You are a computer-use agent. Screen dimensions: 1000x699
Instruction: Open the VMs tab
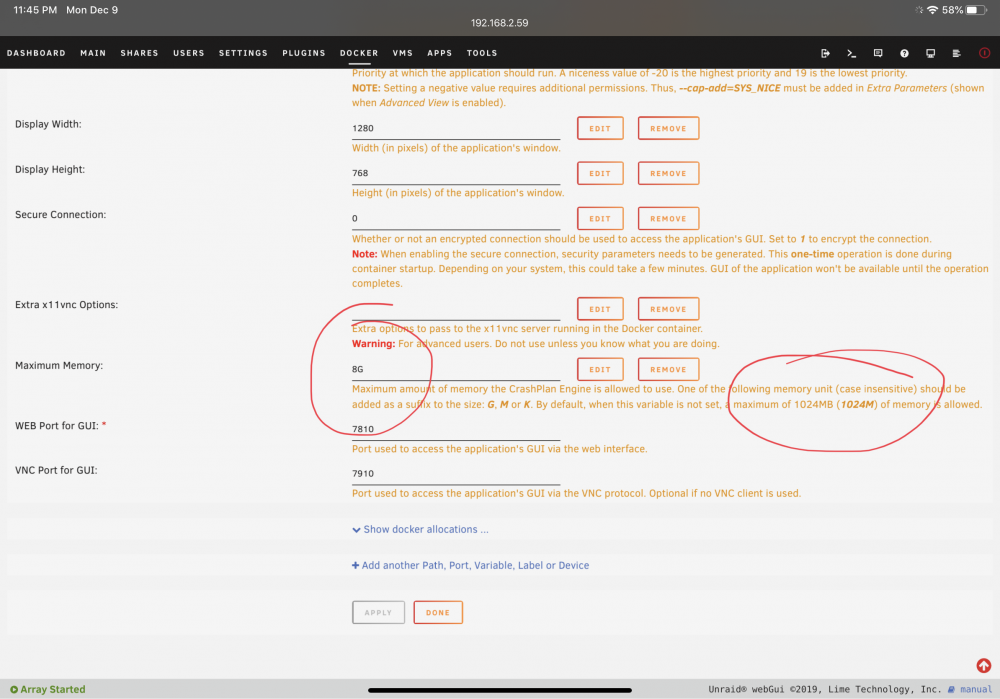point(403,53)
